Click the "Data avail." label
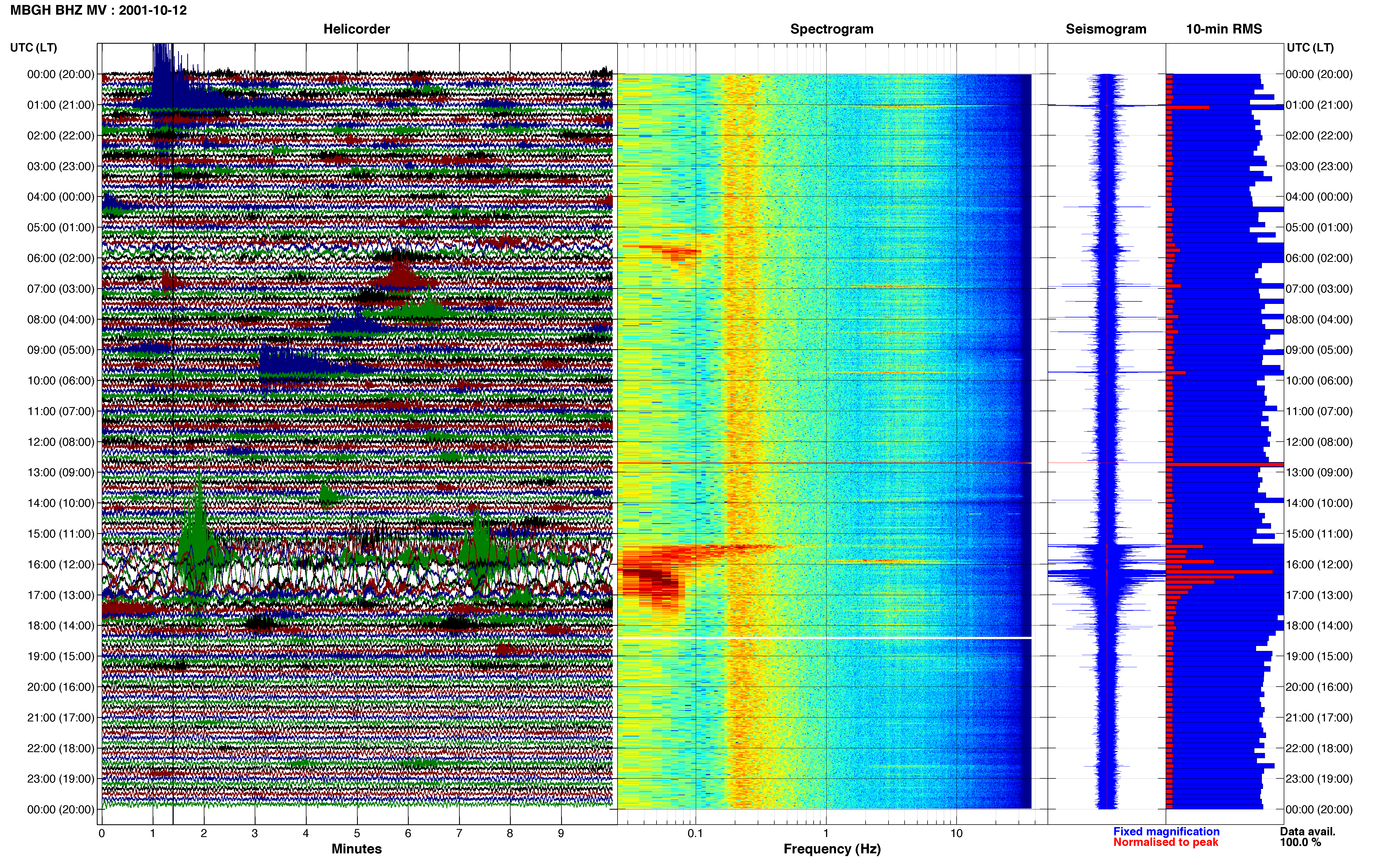The width and height of the screenshot is (1388, 868). (1308, 831)
